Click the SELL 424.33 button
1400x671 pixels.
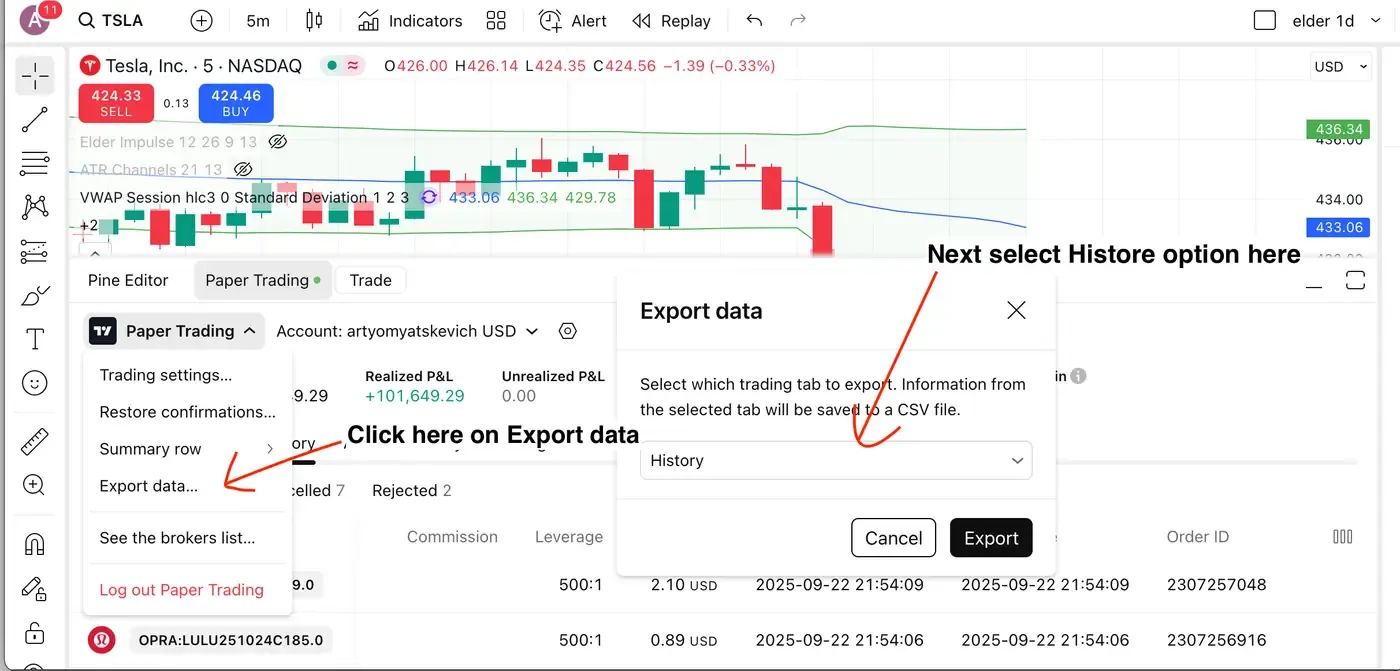[x=116, y=103]
